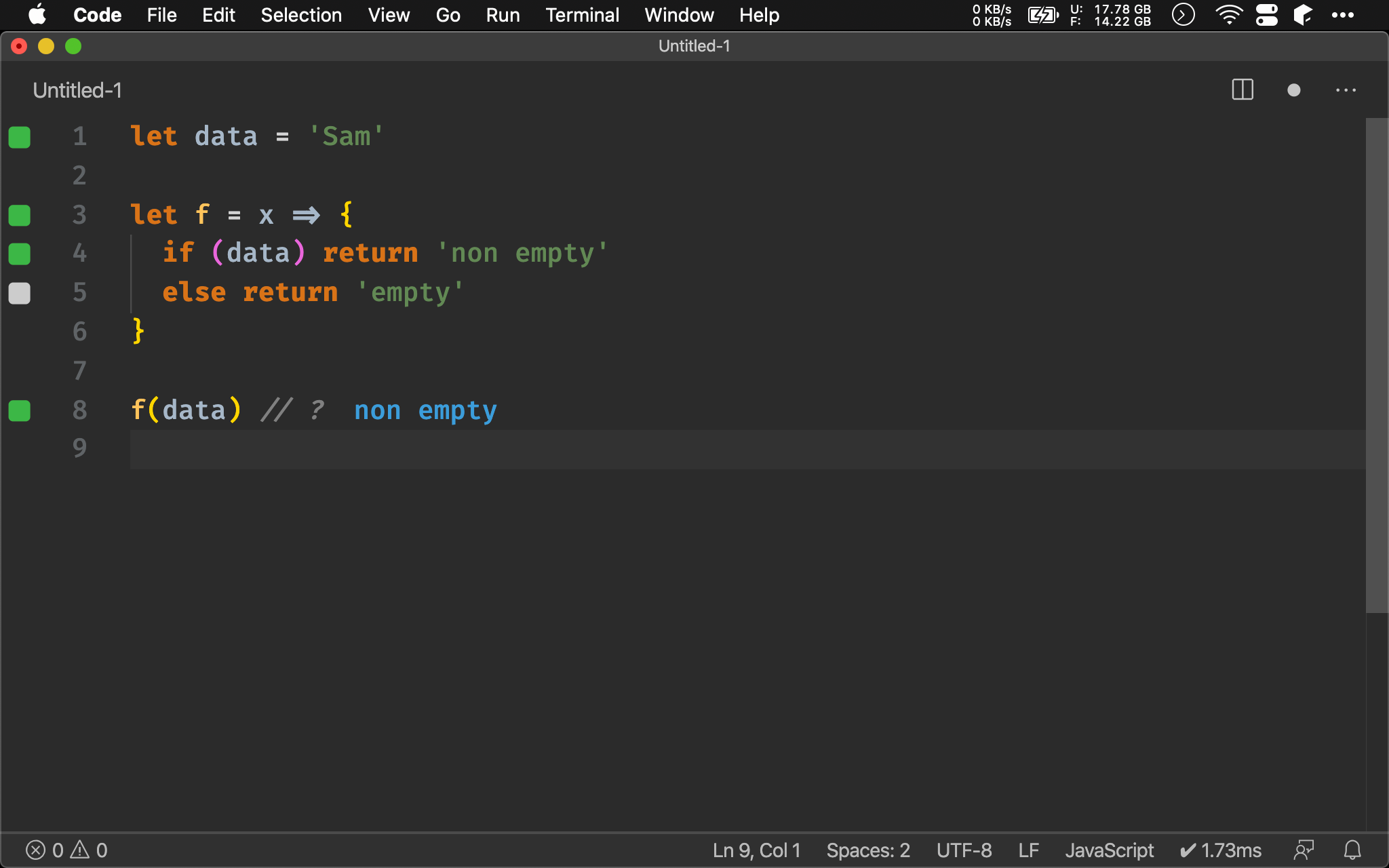Viewport: 1389px width, 868px height.
Task: Click the split editor right icon
Action: 1243,90
